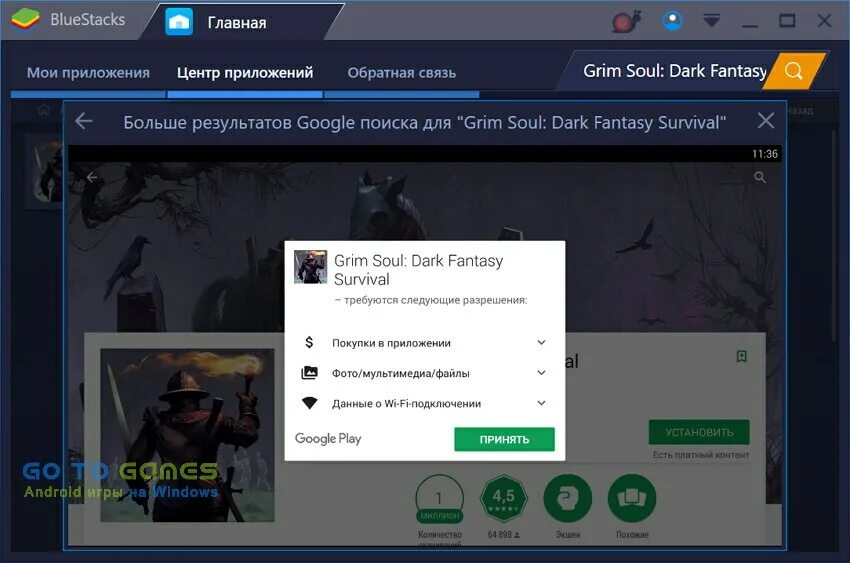Image resolution: width=850 pixels, height=563 pixels.
Task: Close the Google search results panel
Action: click(x=765, y=120)
